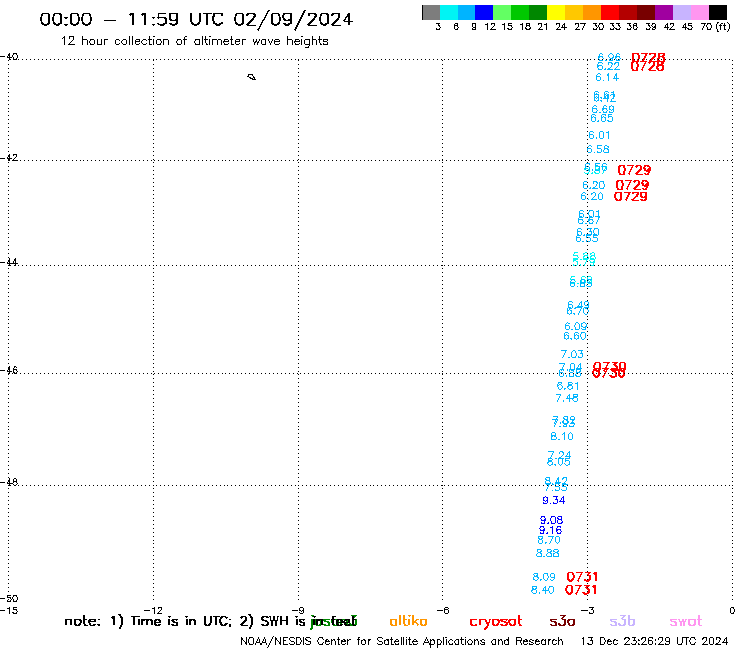Click the red time label 0731 beside 8.09
The image size is (740, 650).
[582, 577]
